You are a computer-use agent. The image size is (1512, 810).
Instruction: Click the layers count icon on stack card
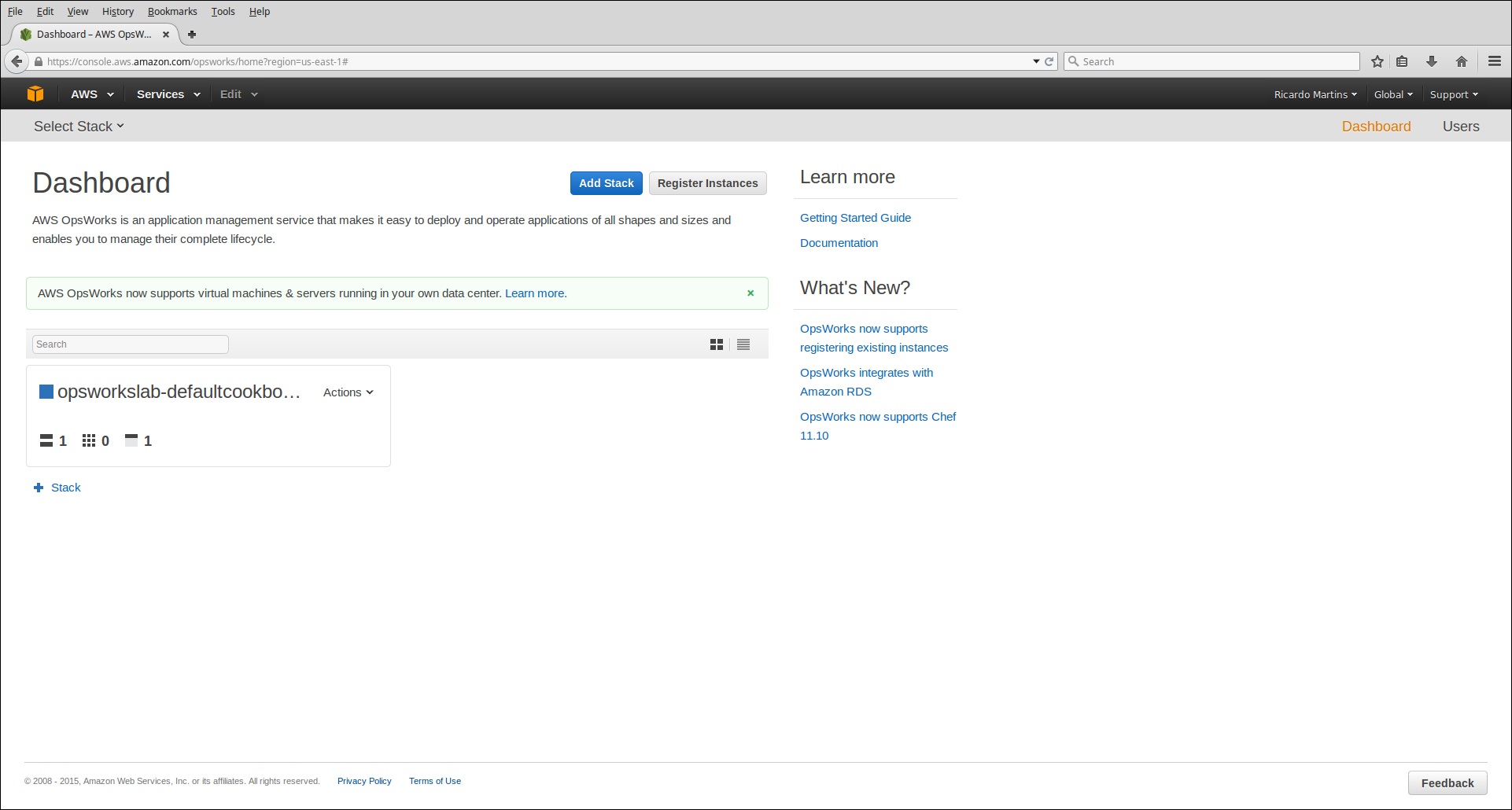pyautogui.click(x=46, y=440)
